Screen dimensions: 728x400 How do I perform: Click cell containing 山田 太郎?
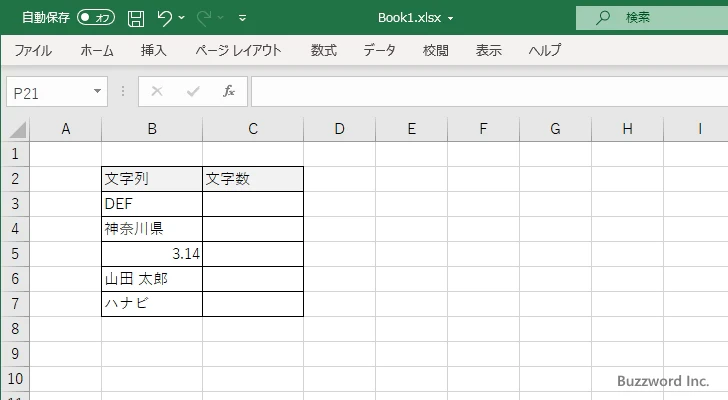pos(152,279)
